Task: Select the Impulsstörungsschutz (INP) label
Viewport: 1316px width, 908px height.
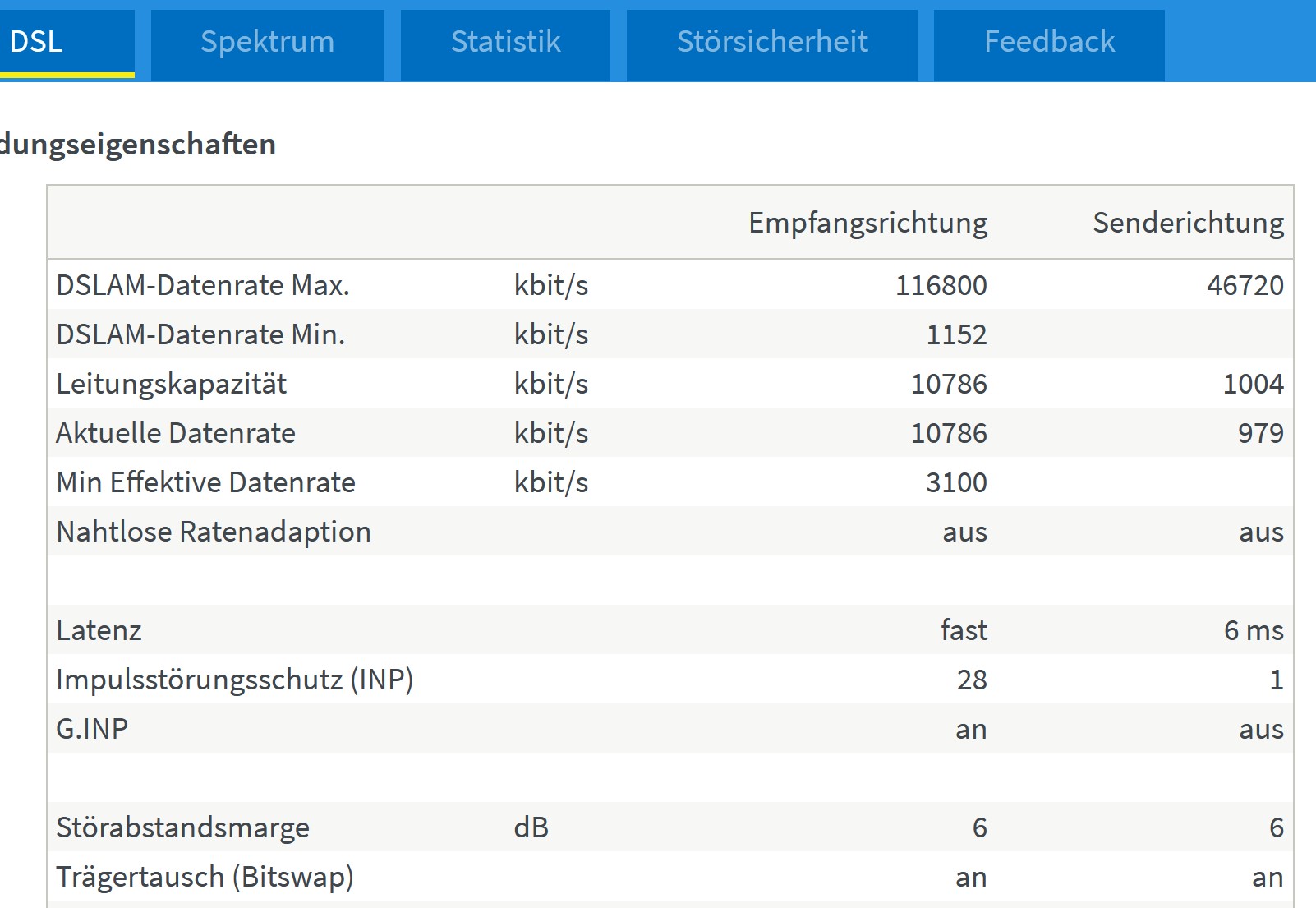Action: pos(235,680)
